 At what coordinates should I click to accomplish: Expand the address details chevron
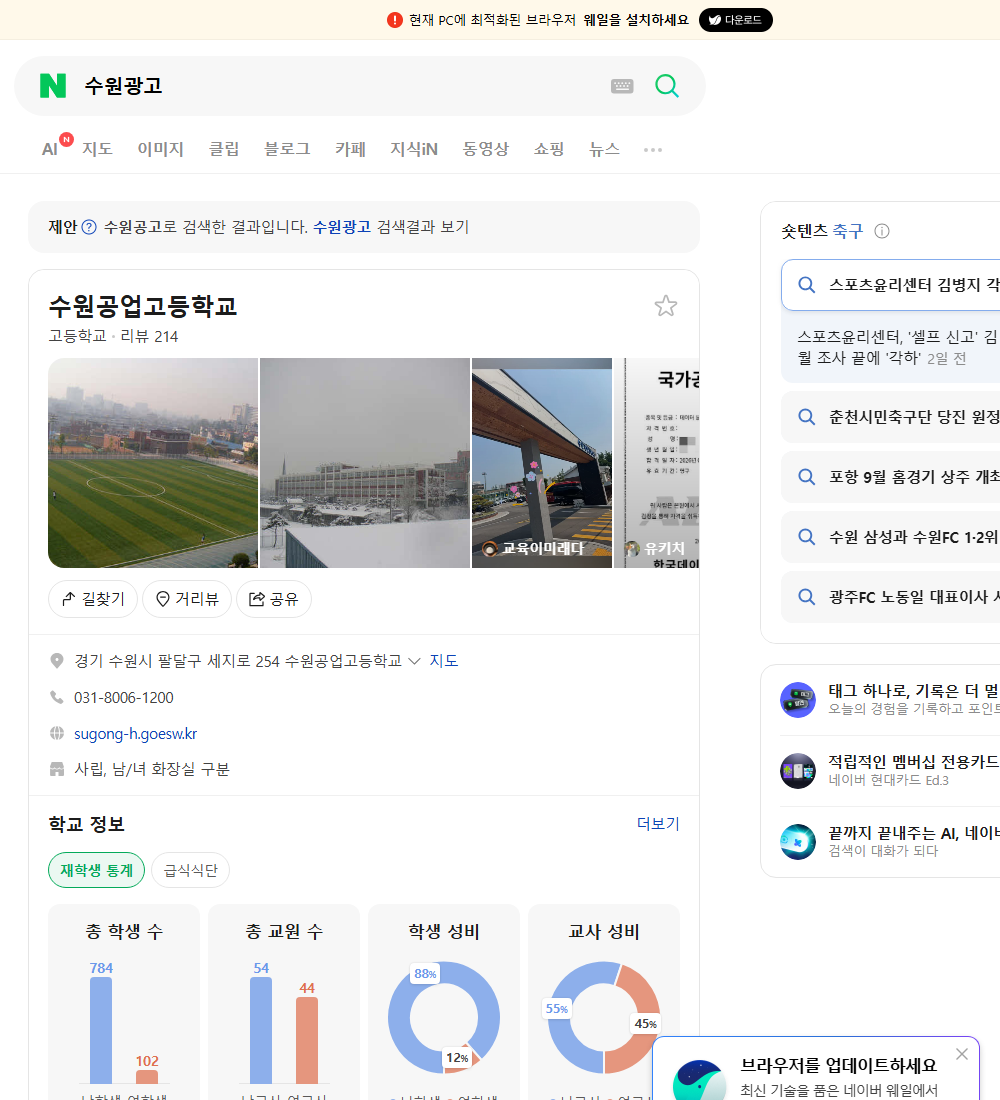tap(414, 661)
